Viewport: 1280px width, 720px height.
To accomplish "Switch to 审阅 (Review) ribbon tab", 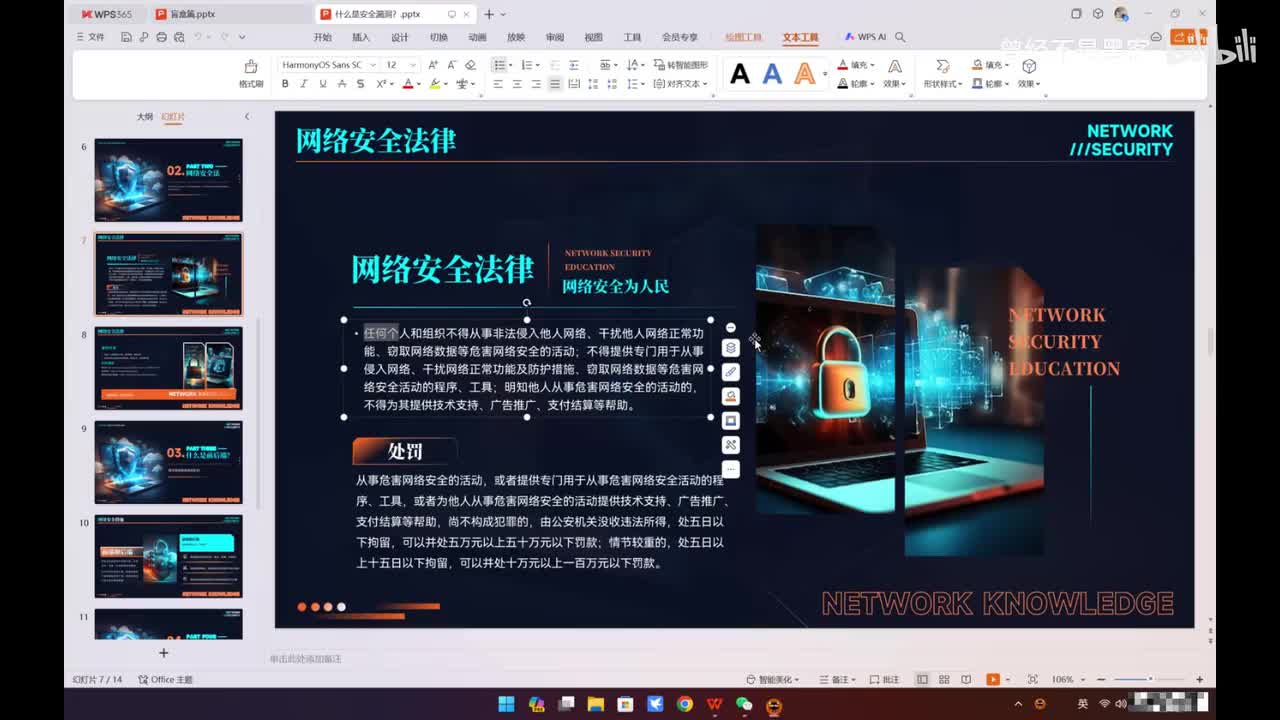I will (x=555, y=37).
